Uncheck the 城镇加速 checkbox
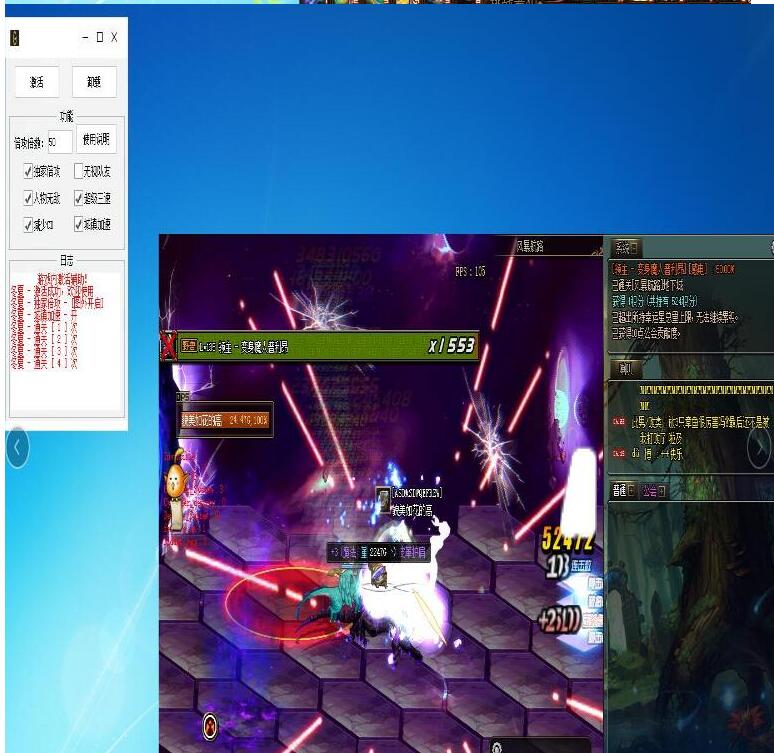This screenshot has width=774, height=753. click(78, 225)
